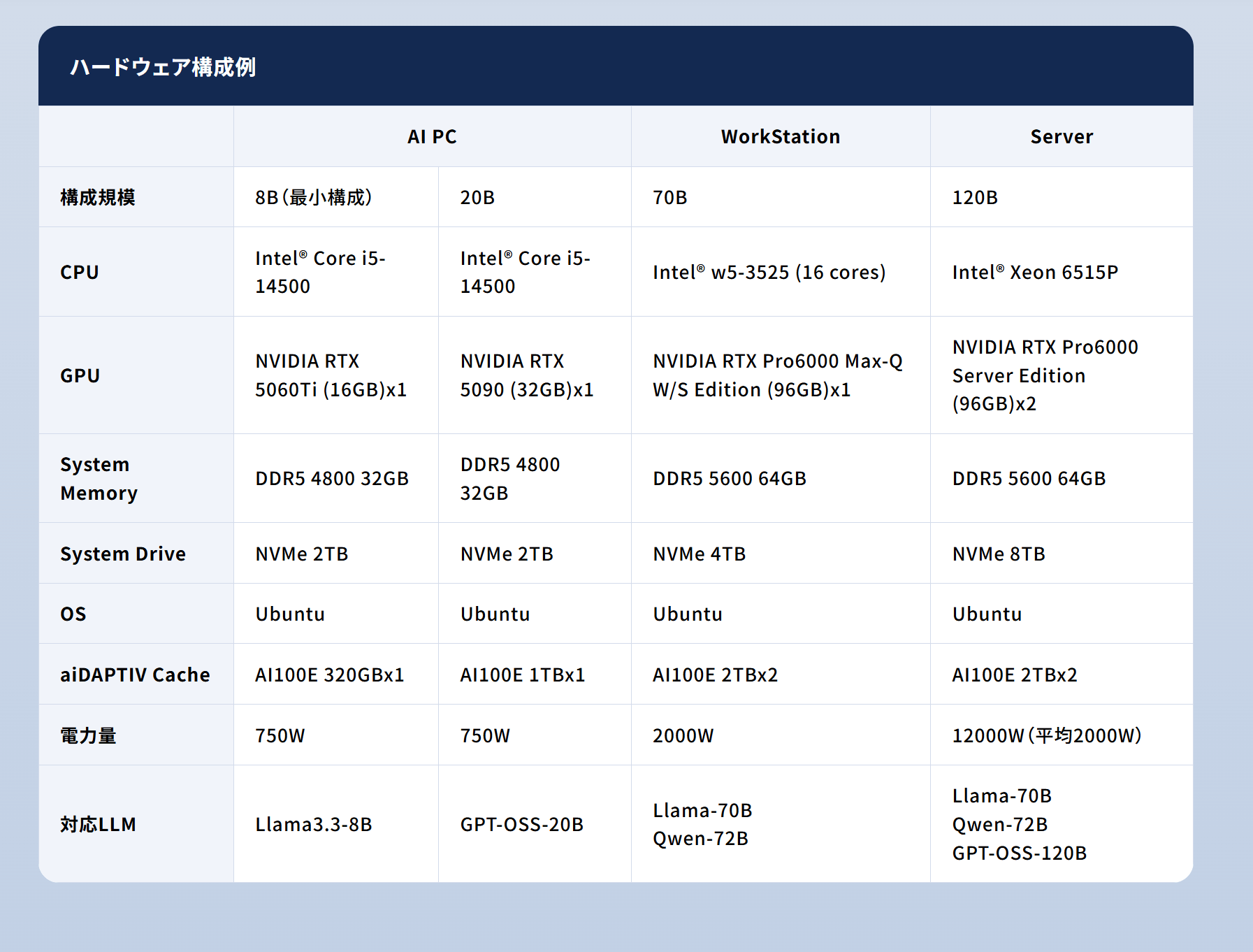Click the Server Llama-70B text
1253x952 pixels.
click(x=1002, y=795)
